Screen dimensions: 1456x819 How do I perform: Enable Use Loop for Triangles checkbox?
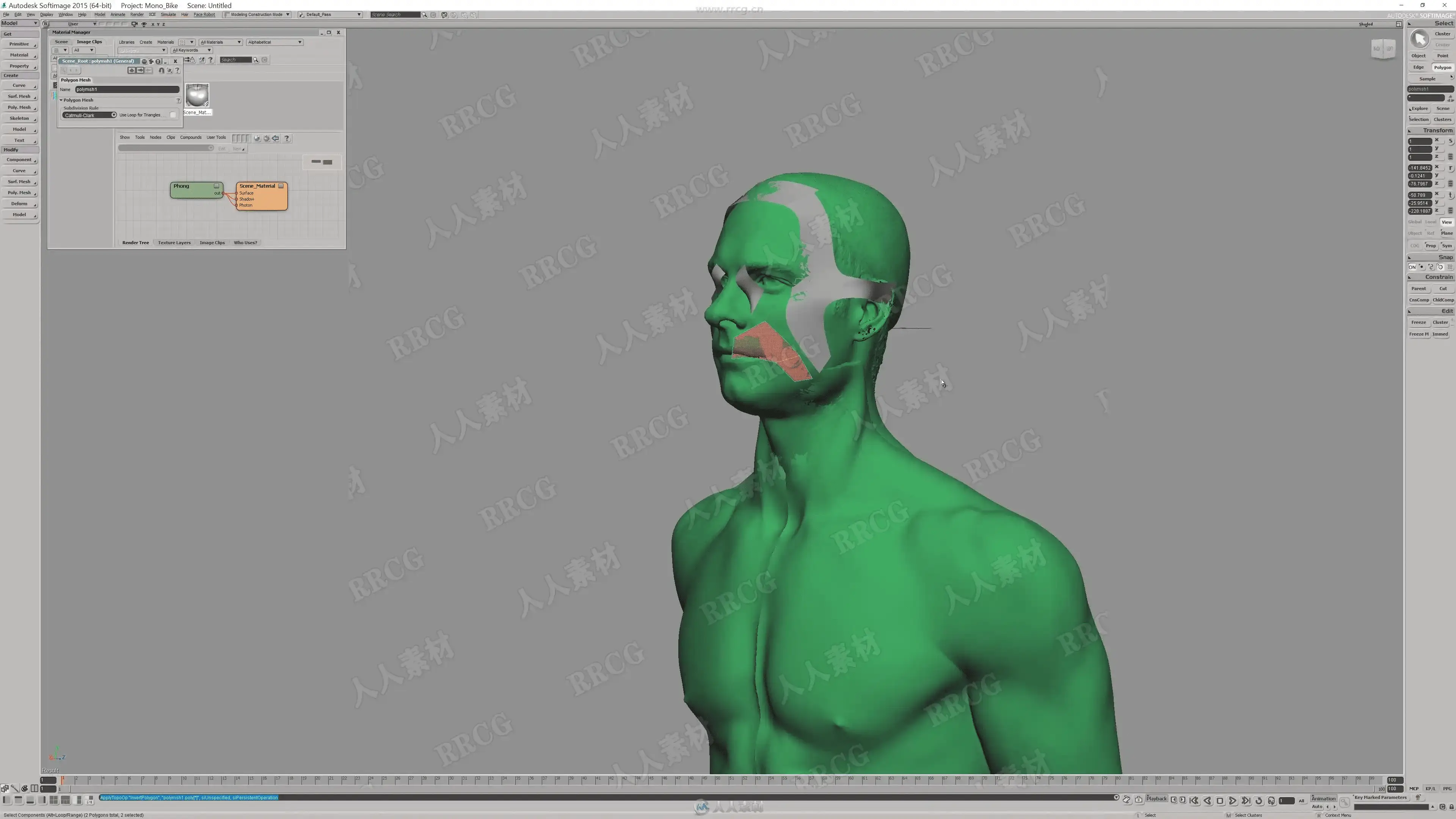coord(173,115)
